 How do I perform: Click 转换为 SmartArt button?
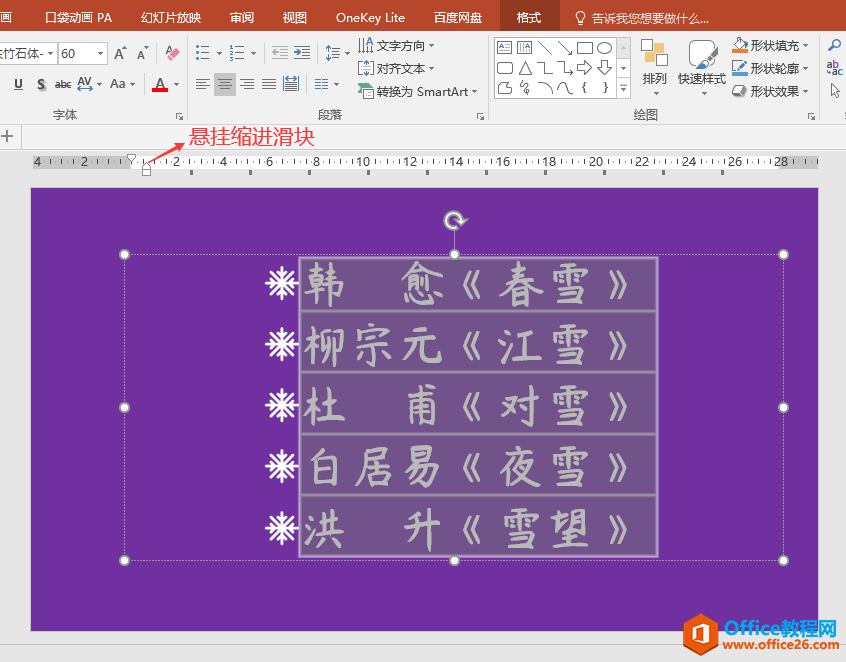click(418, 91)
